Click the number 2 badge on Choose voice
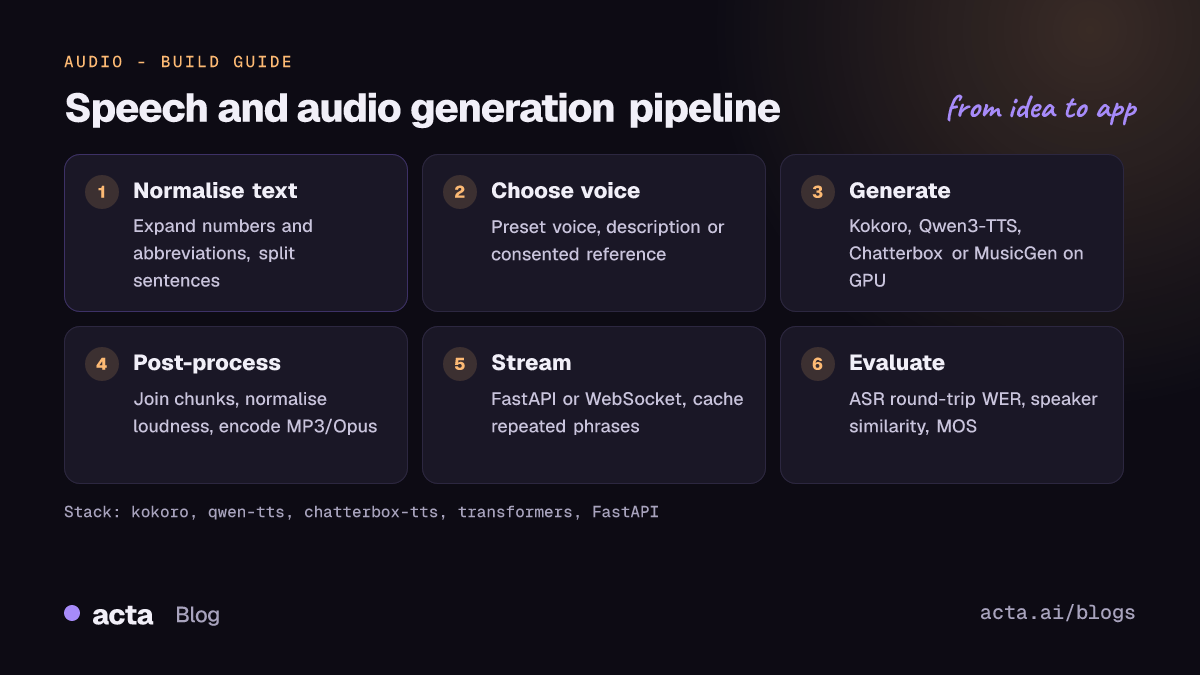 (x=460, y=191)
